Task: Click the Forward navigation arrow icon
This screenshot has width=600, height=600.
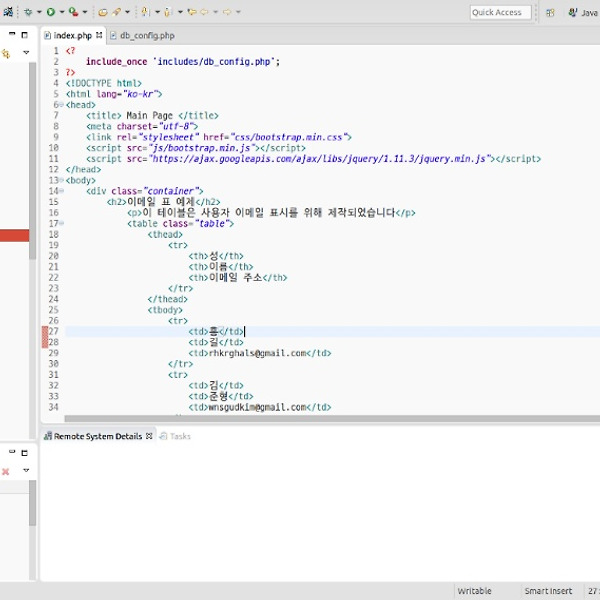Action: tap(227, 12)
